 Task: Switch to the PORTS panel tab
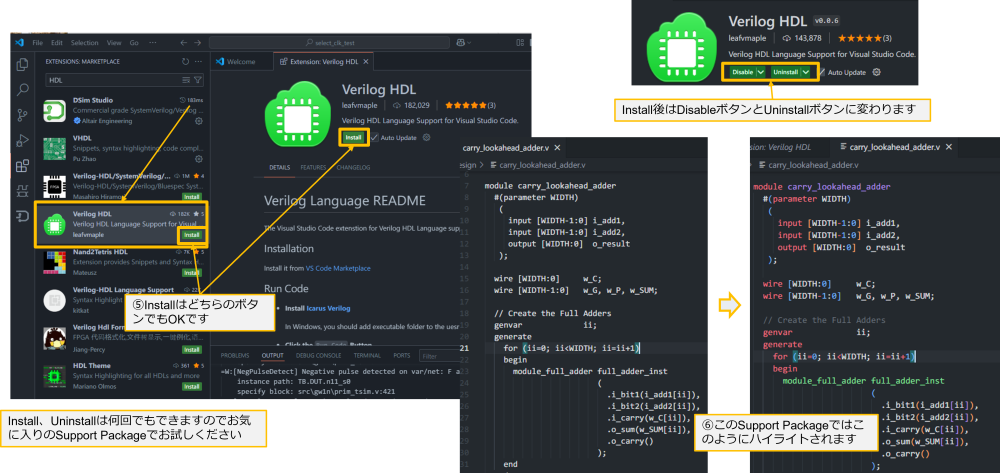pyautogui.click(x=402, y=355)
